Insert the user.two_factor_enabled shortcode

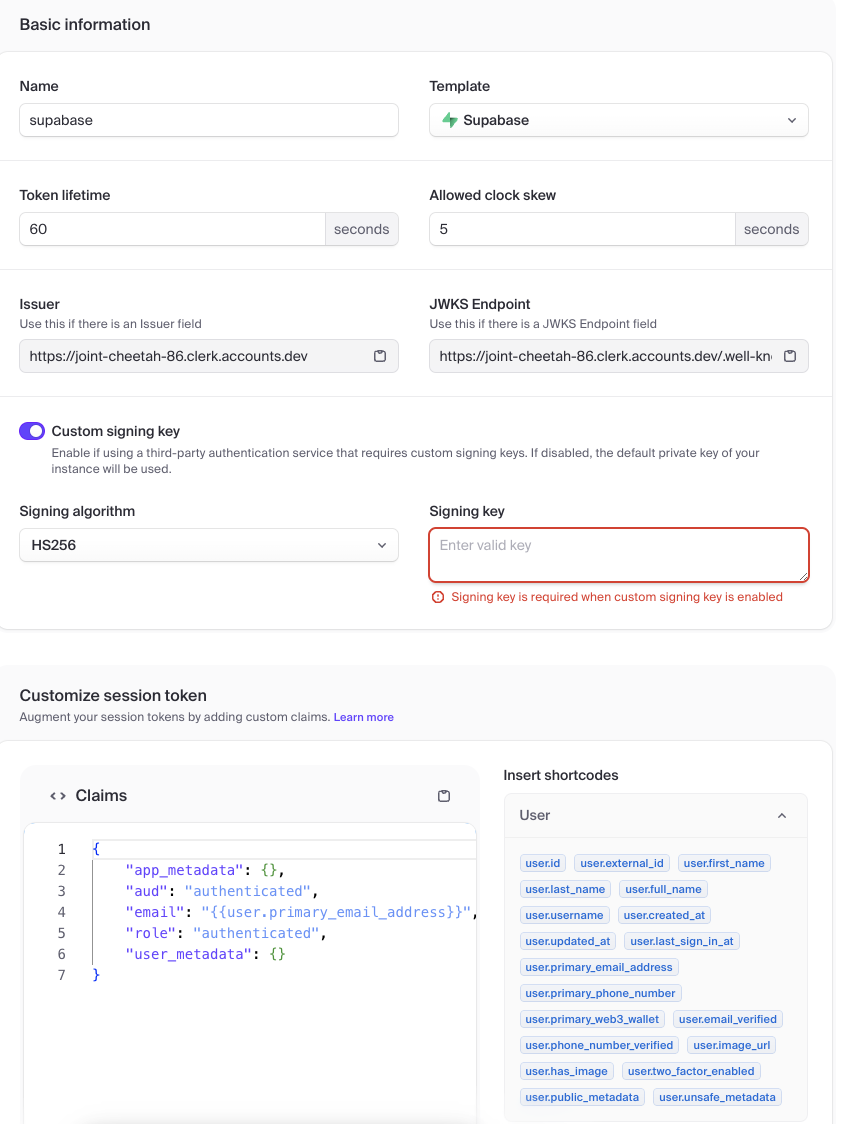coord(691,1071)
